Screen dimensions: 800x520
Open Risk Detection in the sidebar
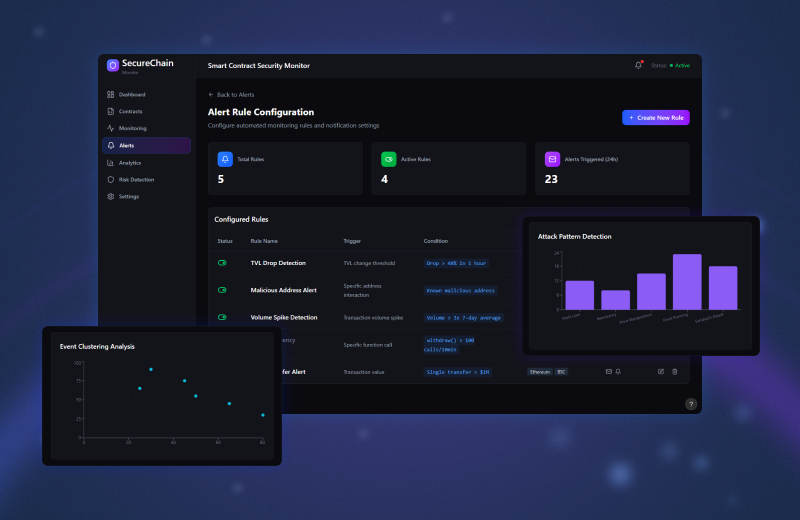coord(136,179)
